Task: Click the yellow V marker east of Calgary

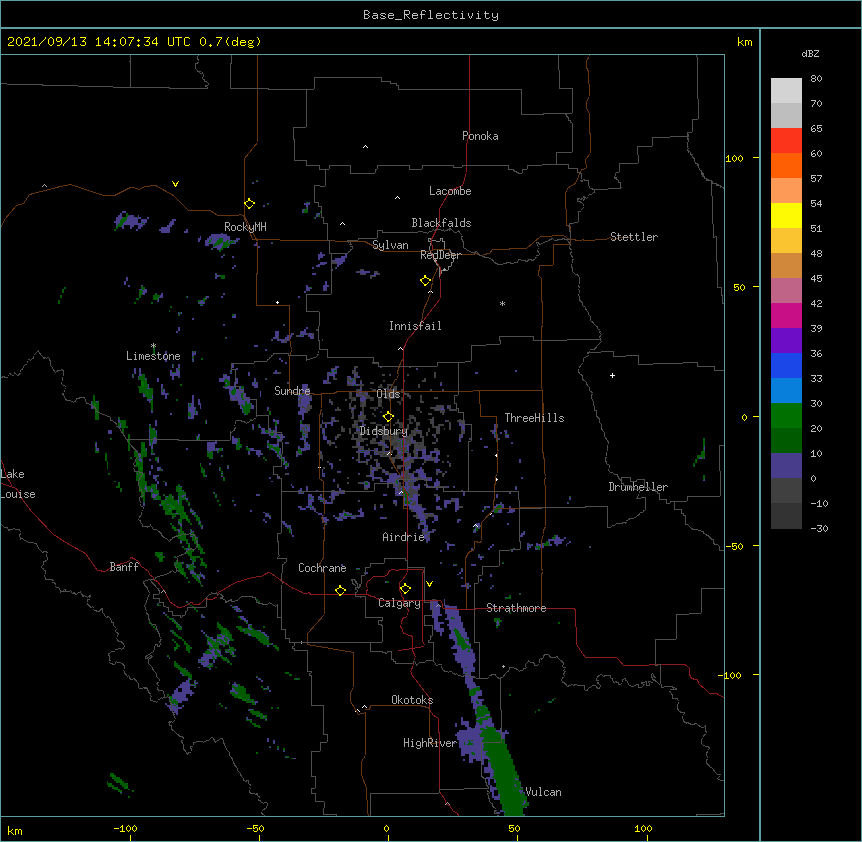Action: coord(429,584)
